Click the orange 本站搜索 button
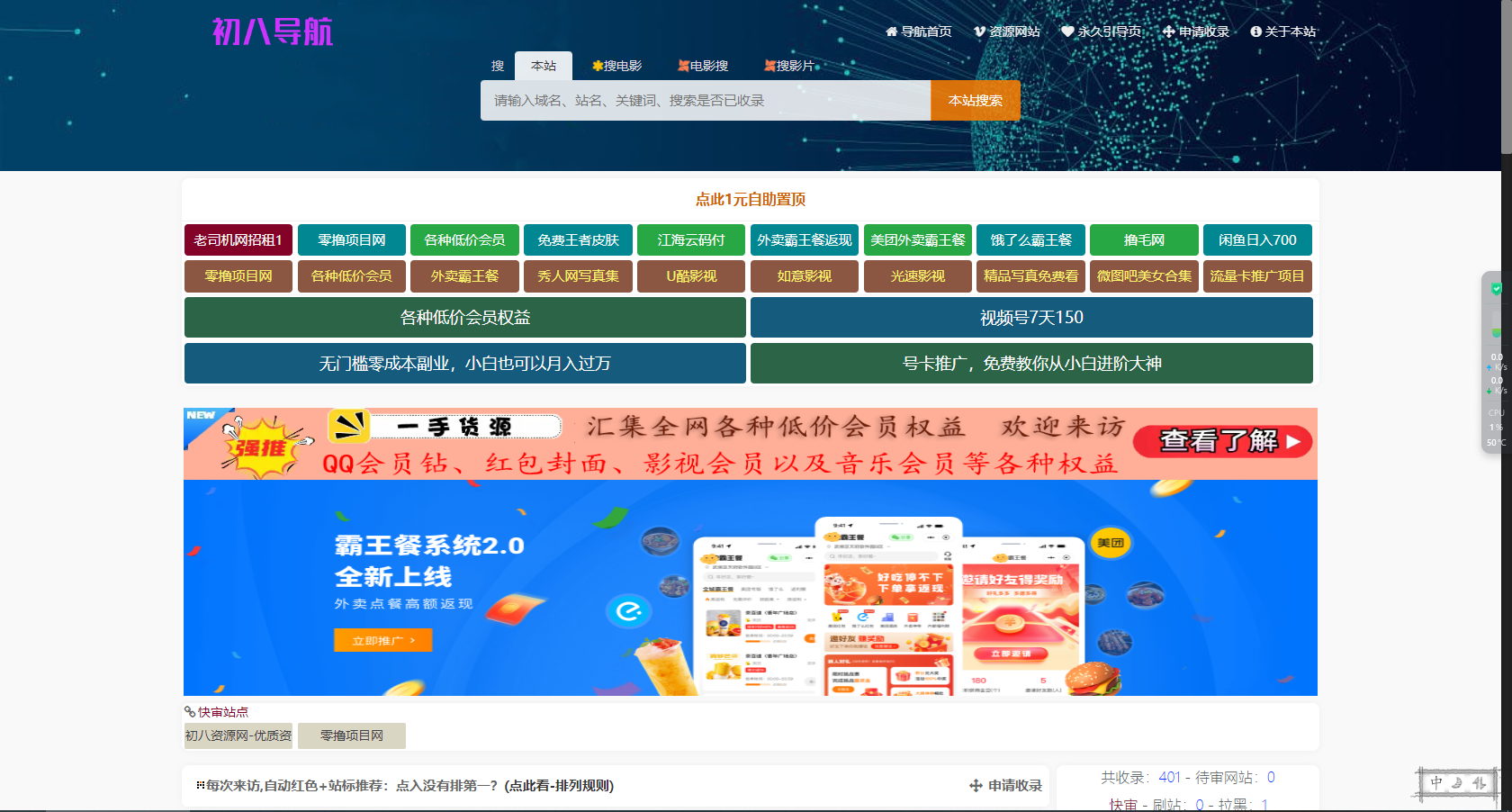 pos(975,100)
